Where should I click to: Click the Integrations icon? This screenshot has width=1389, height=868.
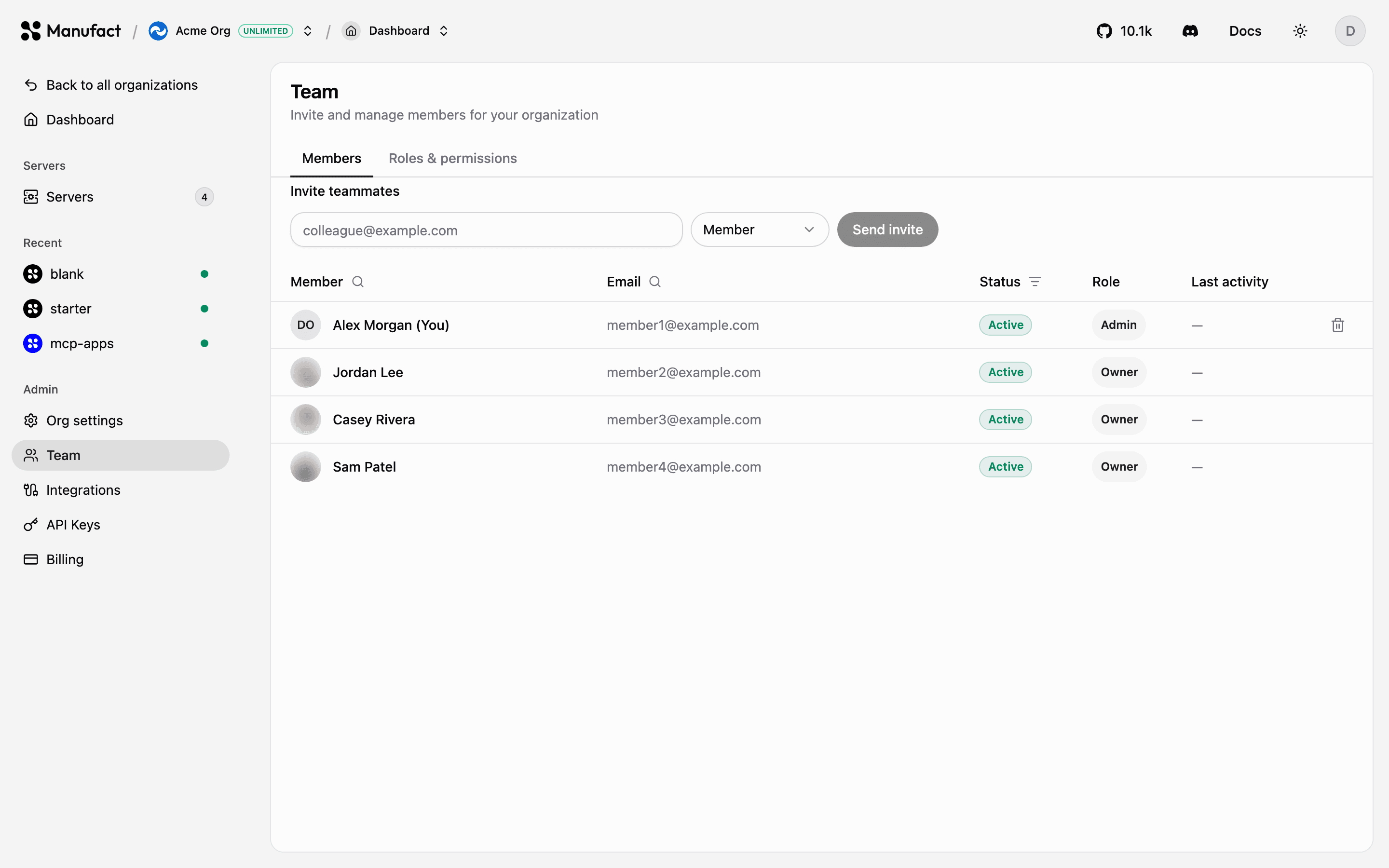pyautogui.click(x=31, y=489)
